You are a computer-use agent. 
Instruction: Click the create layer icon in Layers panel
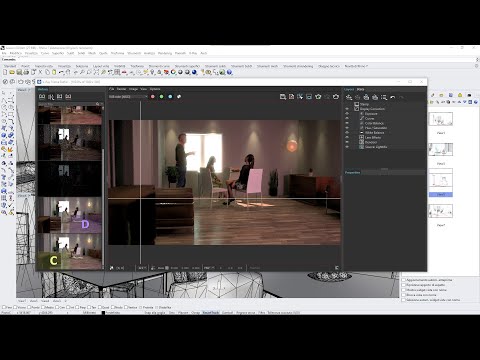pyautogui.click(x=349, y=97)
